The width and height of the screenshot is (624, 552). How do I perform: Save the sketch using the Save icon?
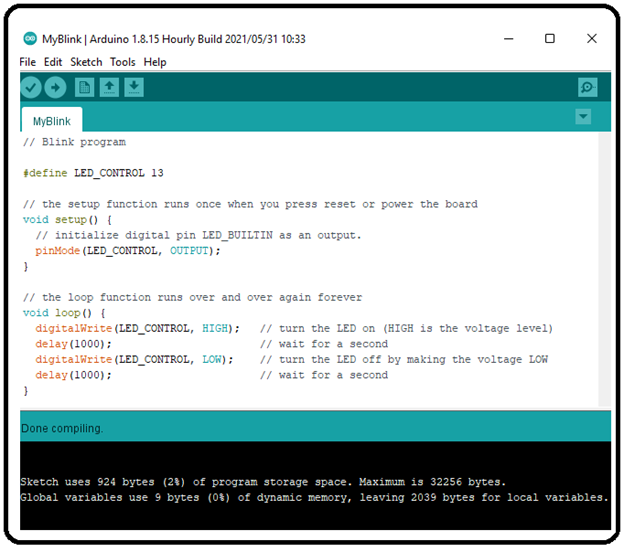click(133, 88)
